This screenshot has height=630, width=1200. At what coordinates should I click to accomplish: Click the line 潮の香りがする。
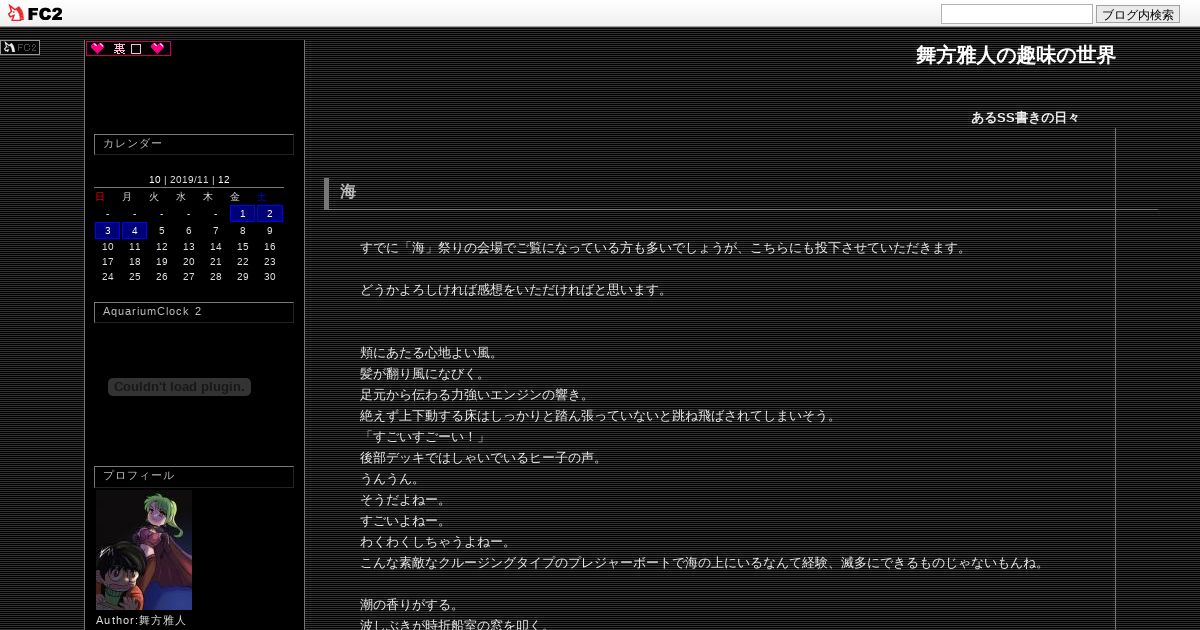click(410, 605)
